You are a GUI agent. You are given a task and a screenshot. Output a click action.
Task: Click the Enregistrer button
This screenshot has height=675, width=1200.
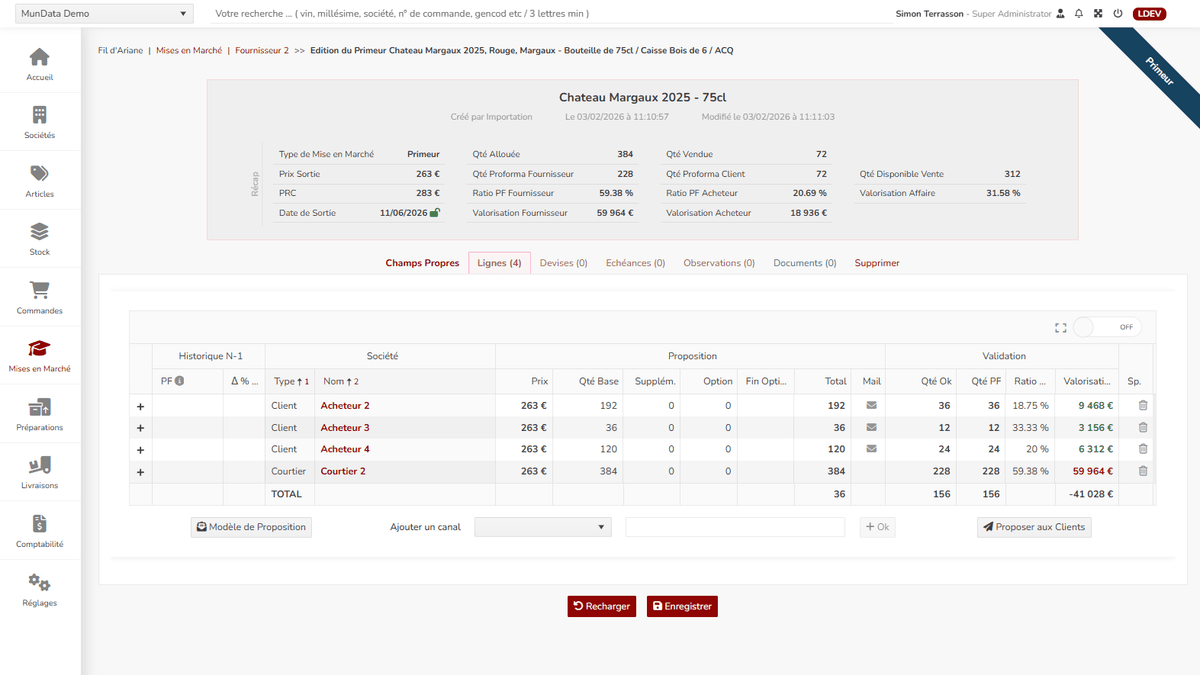682,606
